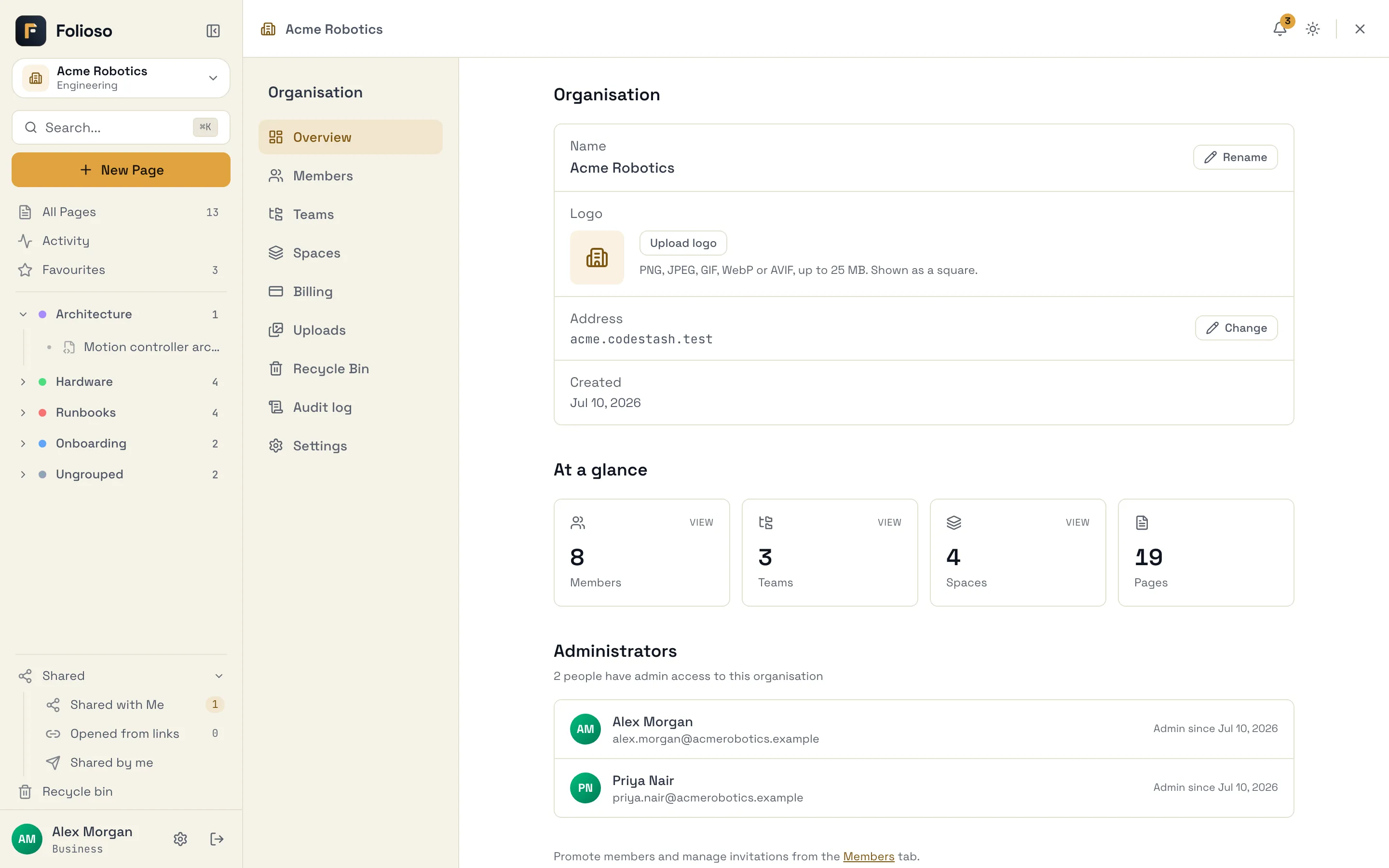This screenshot has width=1389, height=868.
Task: Rename the organisation
Action: point(1235,157)
